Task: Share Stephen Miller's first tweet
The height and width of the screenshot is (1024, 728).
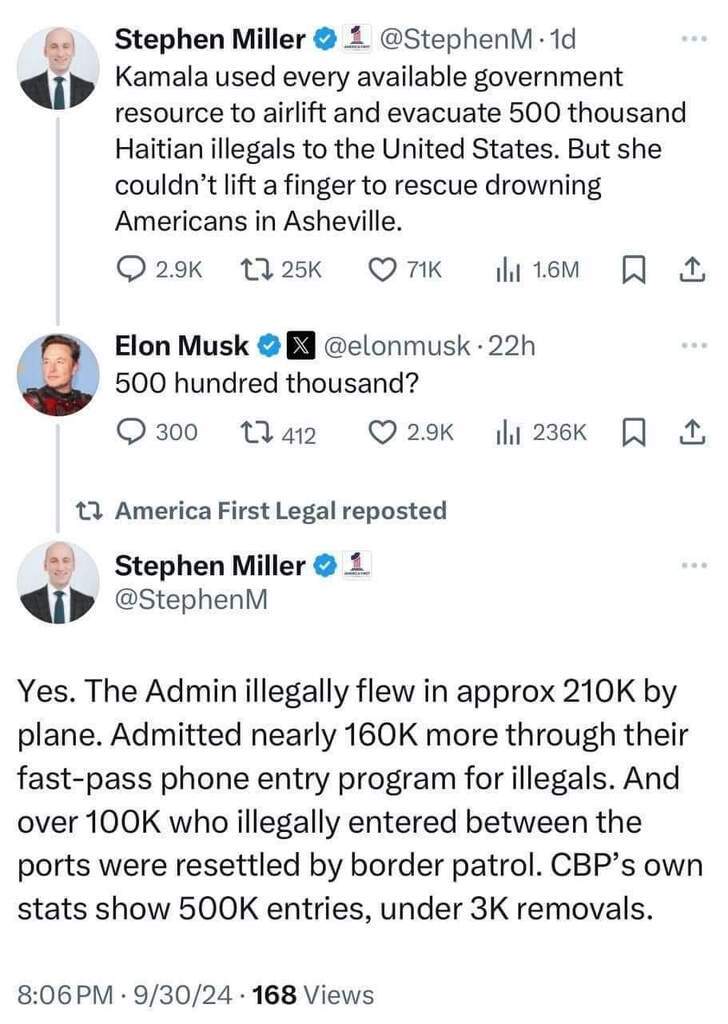Action: pyautogui.click(x=692, y=270)
